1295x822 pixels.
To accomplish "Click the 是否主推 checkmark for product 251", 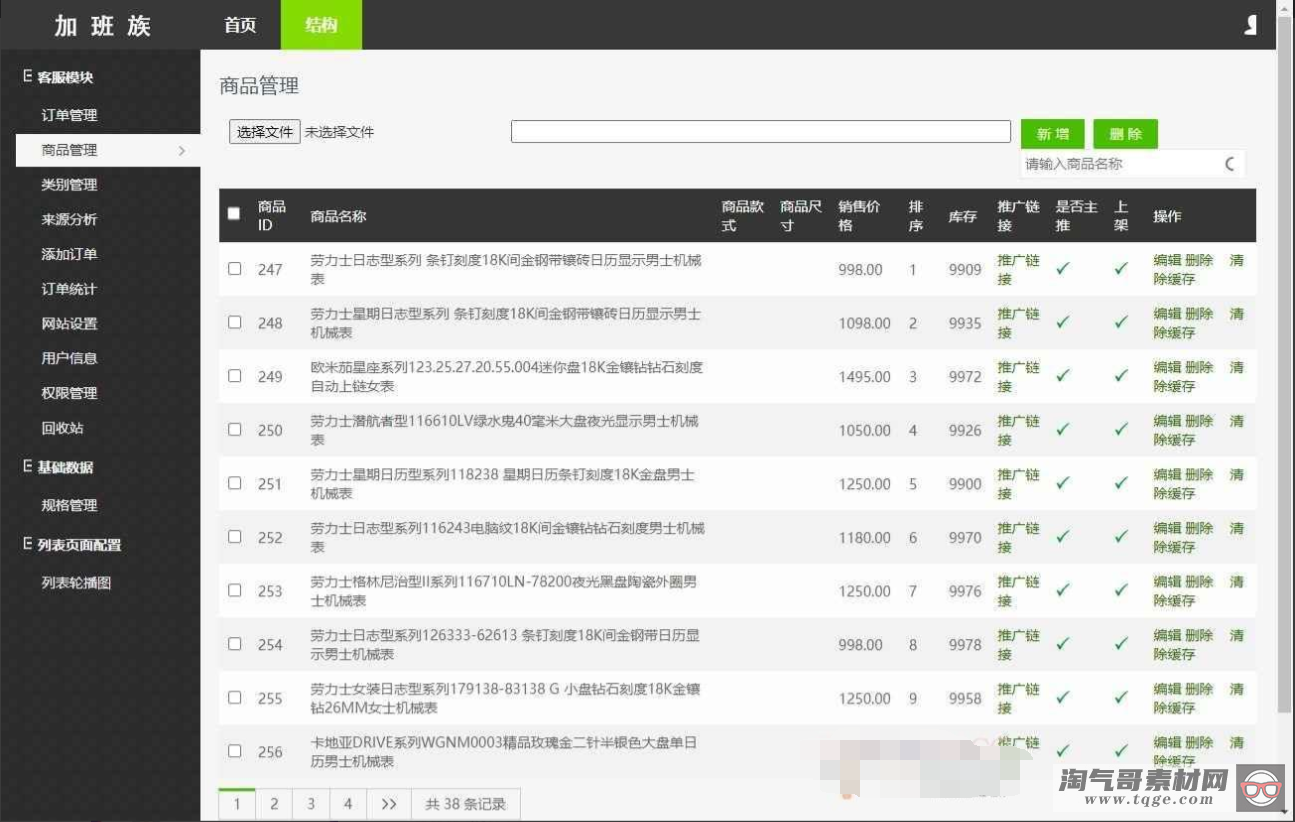I will pos(1063,483).
